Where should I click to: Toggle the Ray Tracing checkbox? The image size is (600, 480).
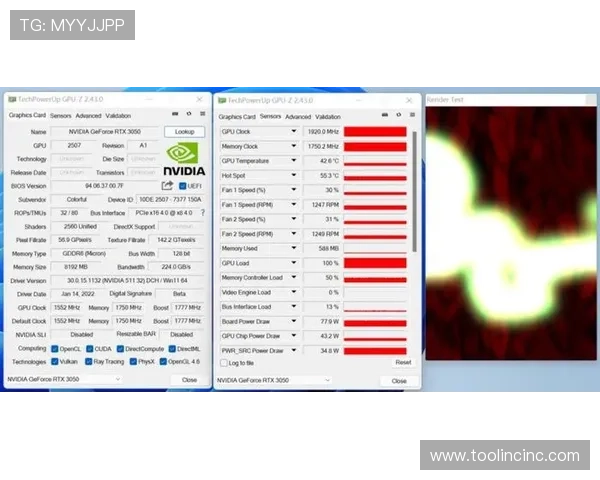[x=88, y=361]
